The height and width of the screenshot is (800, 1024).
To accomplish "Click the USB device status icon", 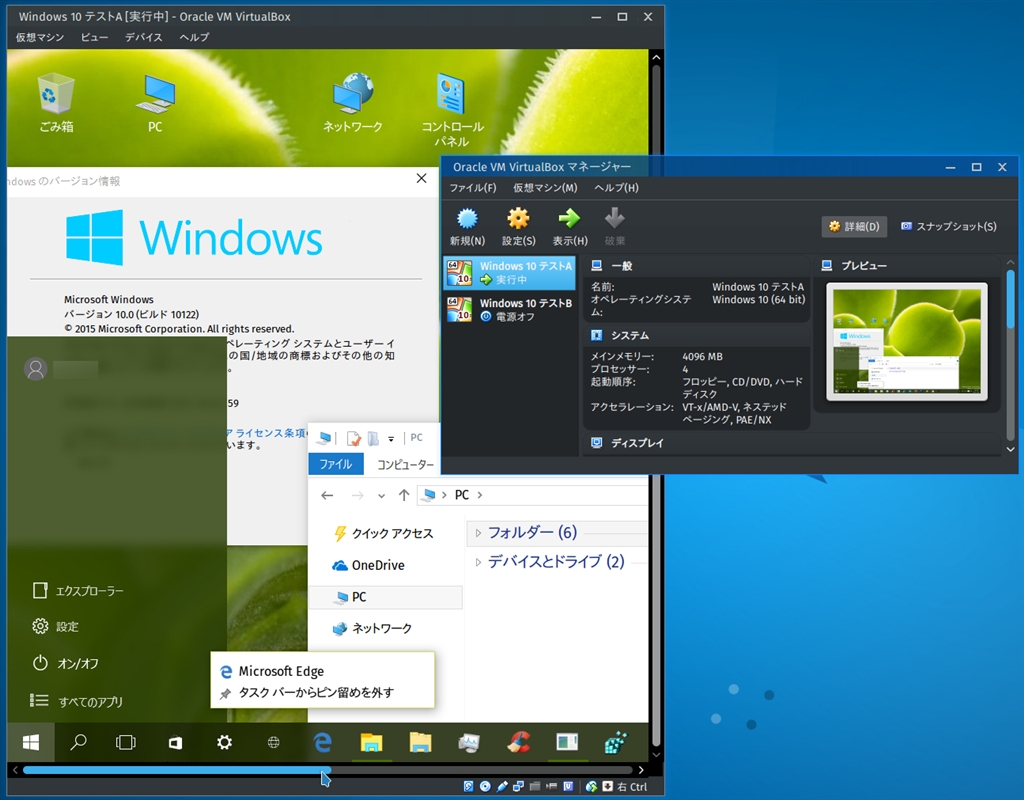I will click(x=502, y=786).
